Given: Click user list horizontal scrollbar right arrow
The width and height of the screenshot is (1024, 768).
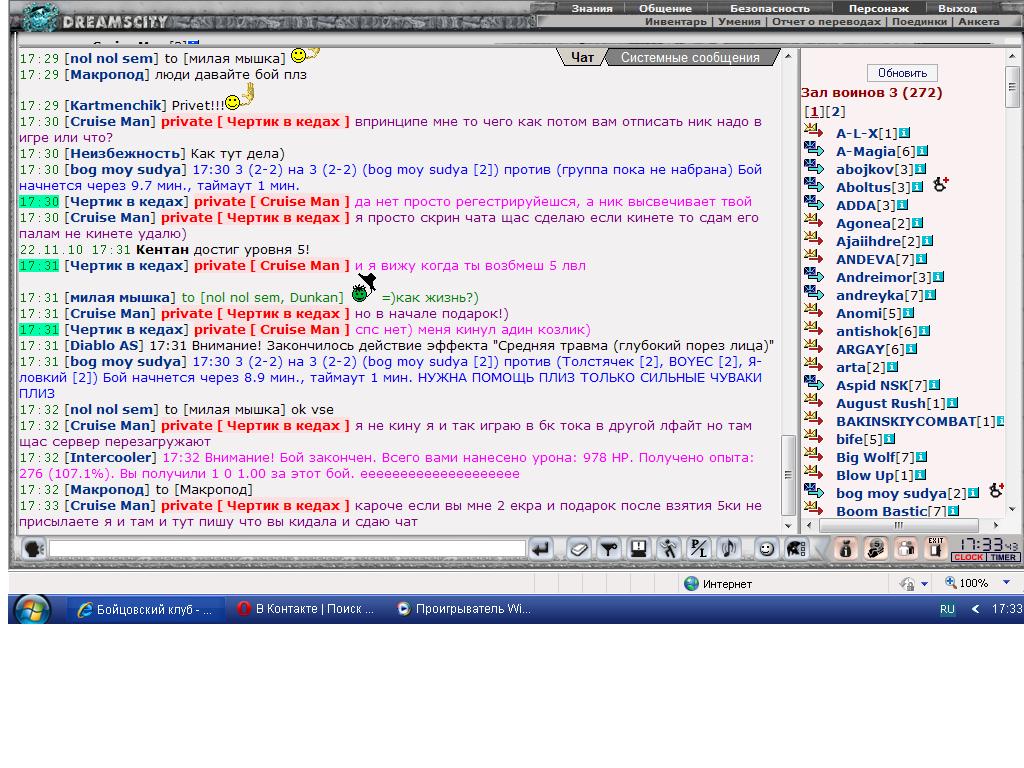Looking at the screenshot, I should tap(996, 525).
